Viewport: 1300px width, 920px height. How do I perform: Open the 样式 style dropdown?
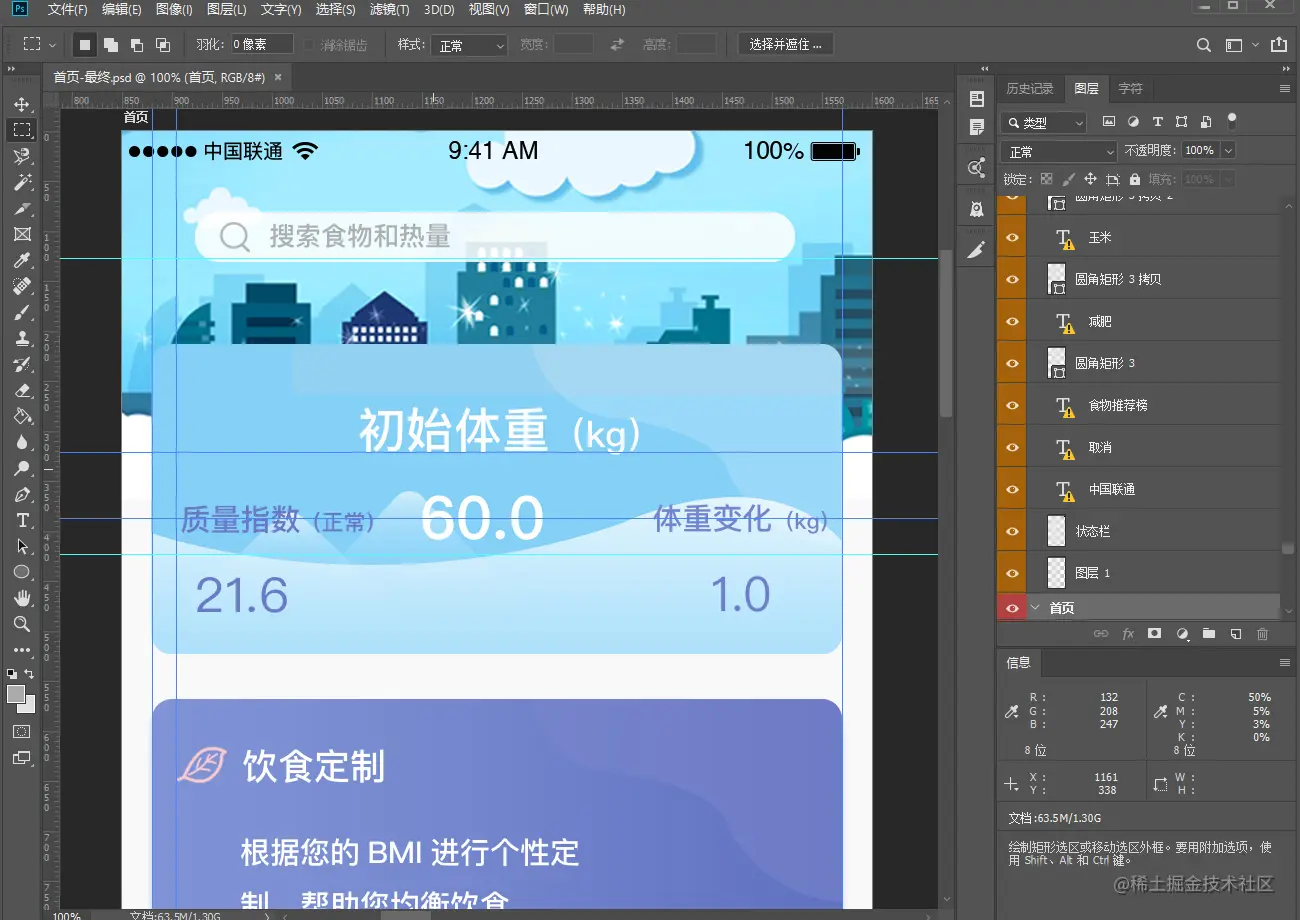(471, 45)
